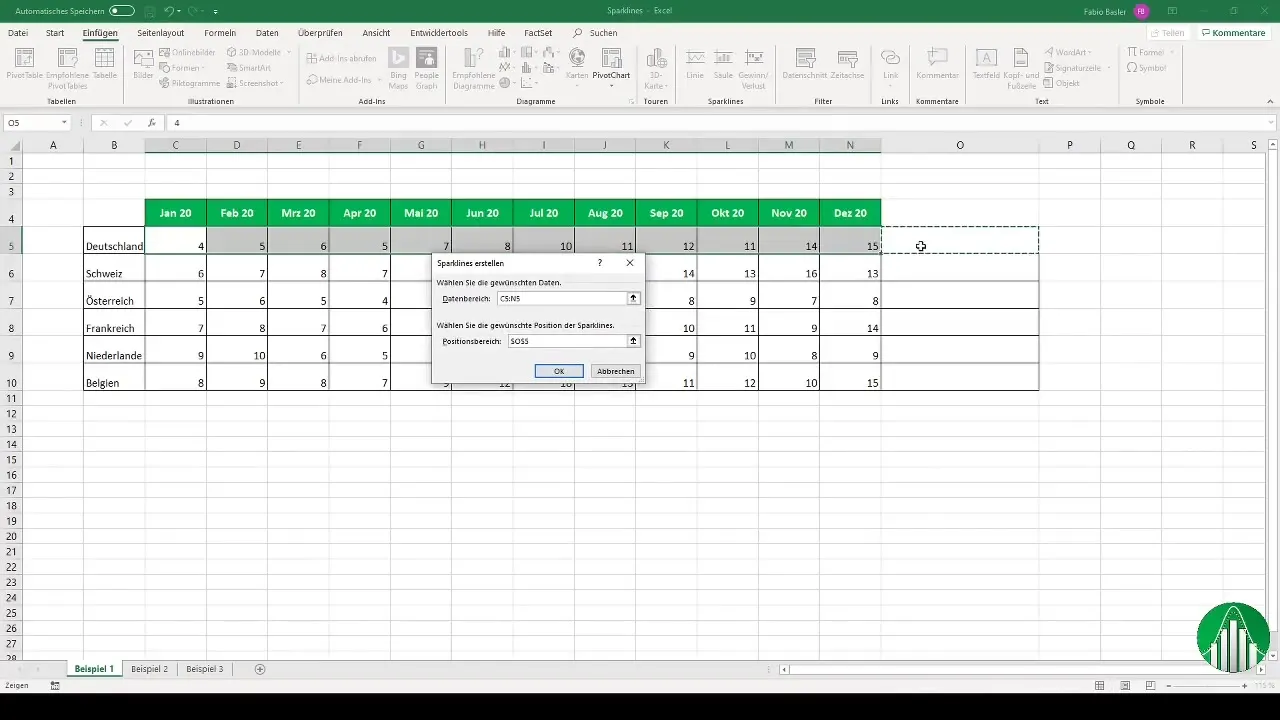Click the Zeitachse filter icon
This screenshot has height=720, width=1280.
pyautogui.click(x=847, y=65)
